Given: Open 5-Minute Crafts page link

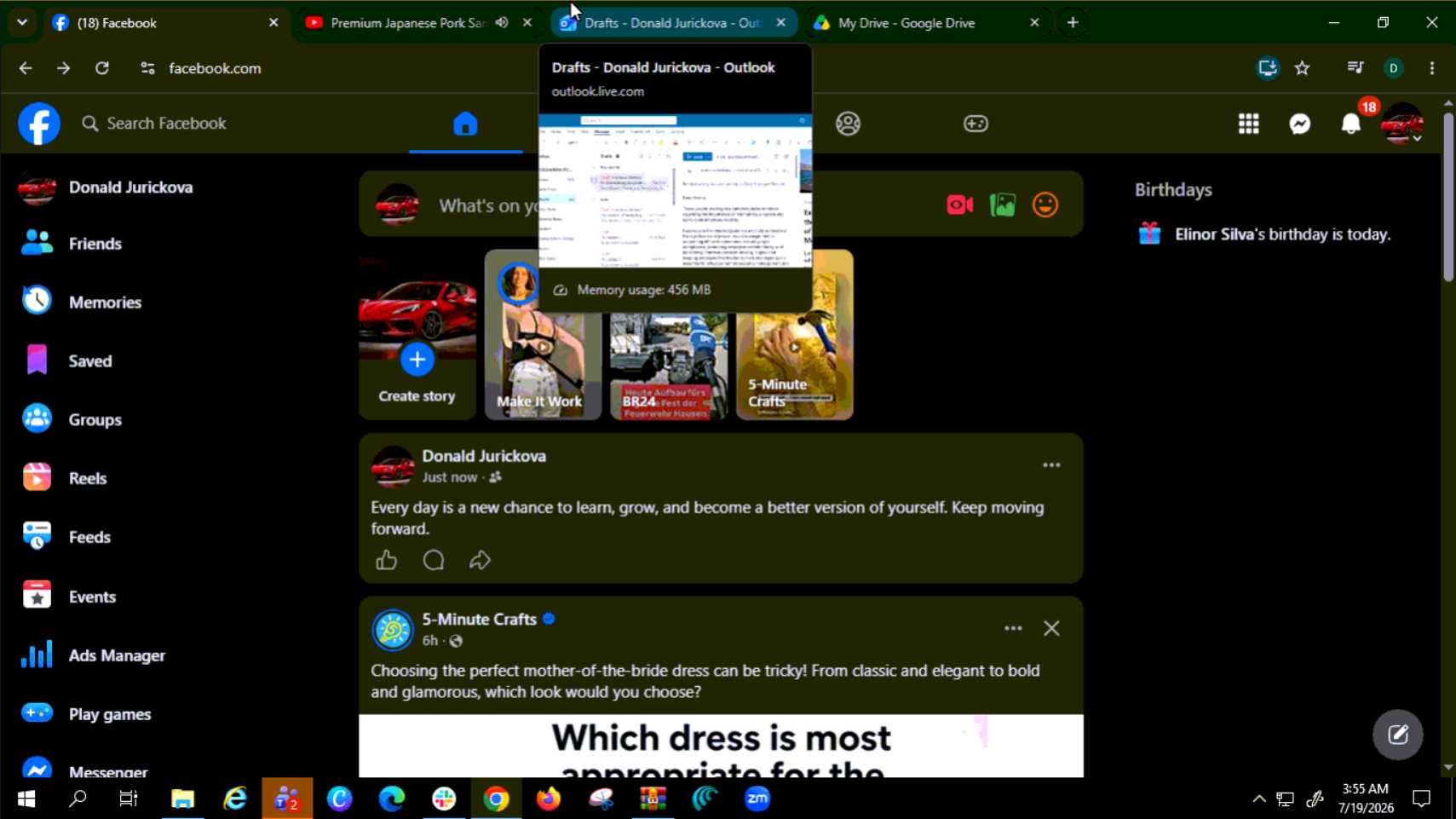Looking at the screenshot, I should [x=480, y=620].
